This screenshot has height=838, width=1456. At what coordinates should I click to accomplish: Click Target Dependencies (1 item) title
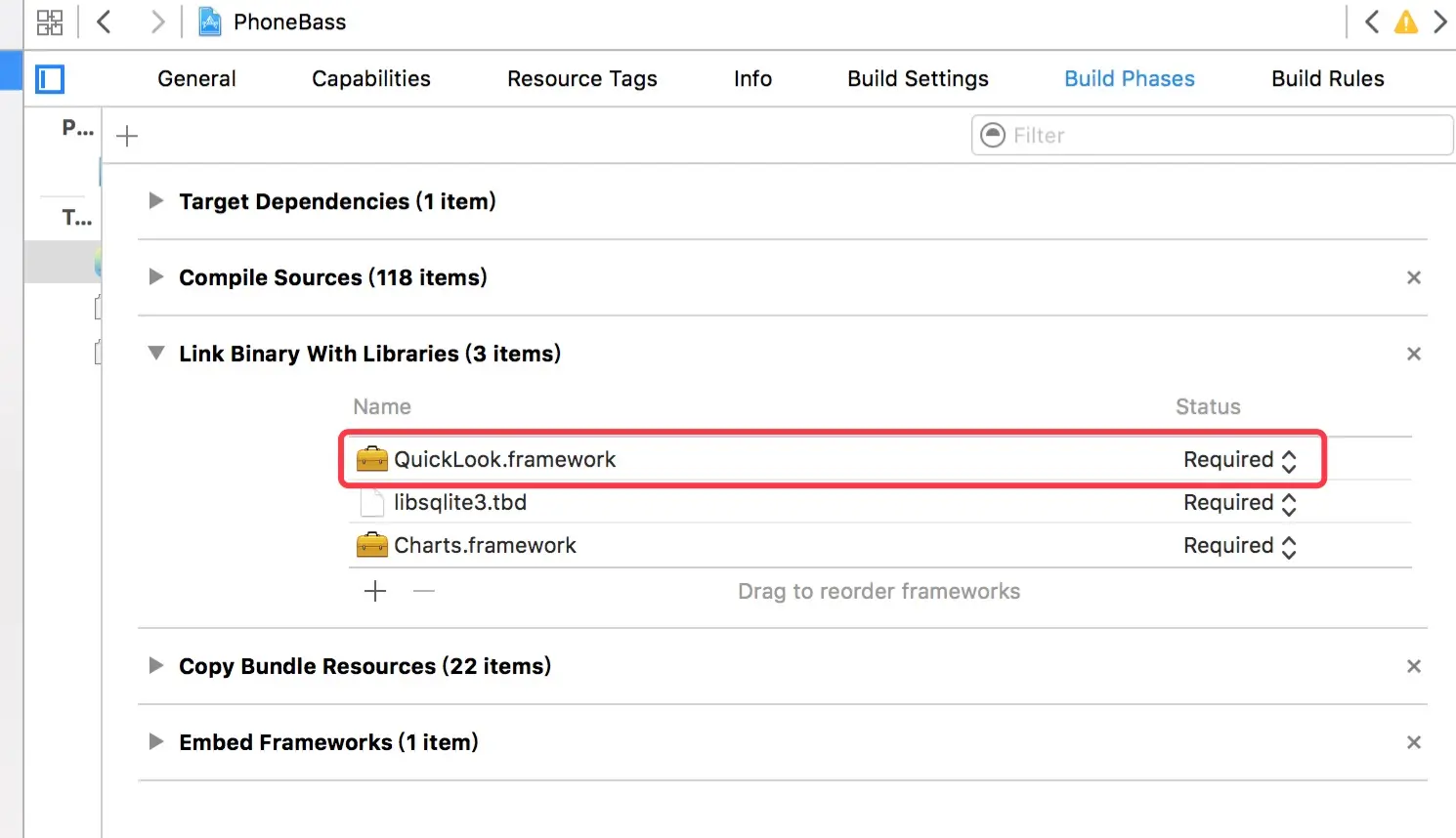coord(337,201)
